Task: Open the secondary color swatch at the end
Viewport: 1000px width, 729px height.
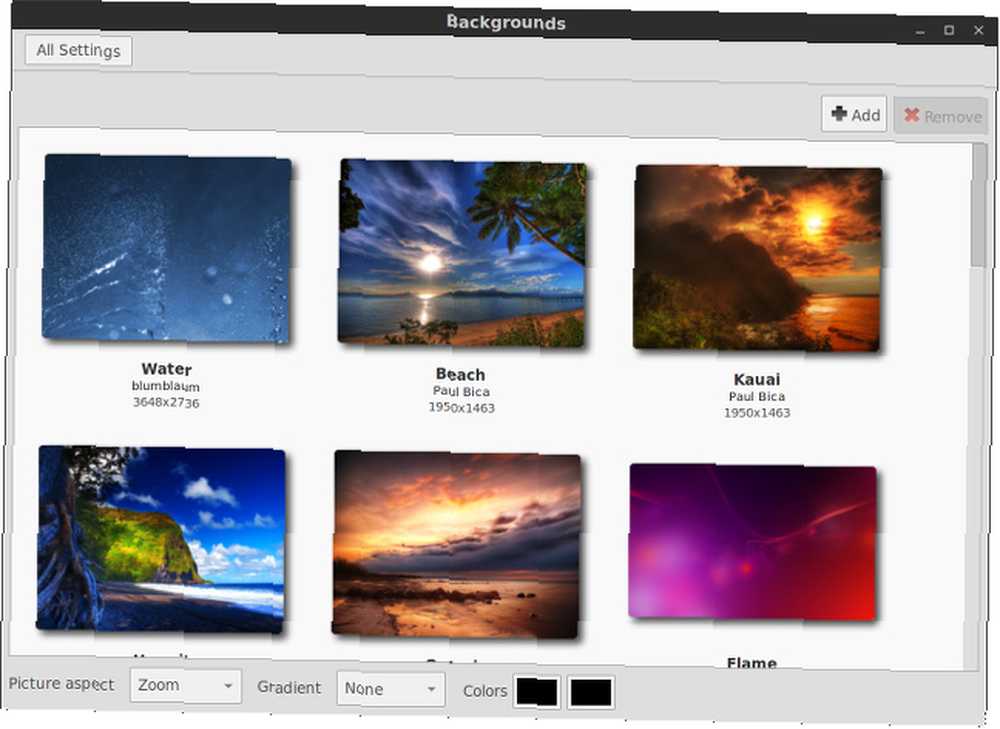Action: 591,693
